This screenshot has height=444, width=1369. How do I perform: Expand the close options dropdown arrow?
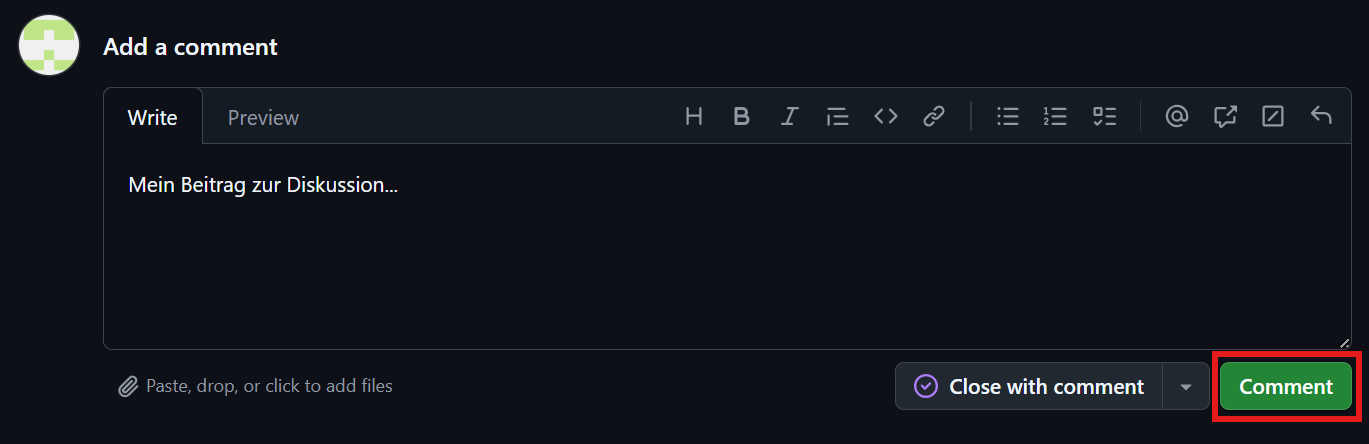click(x=1186, y=386)
